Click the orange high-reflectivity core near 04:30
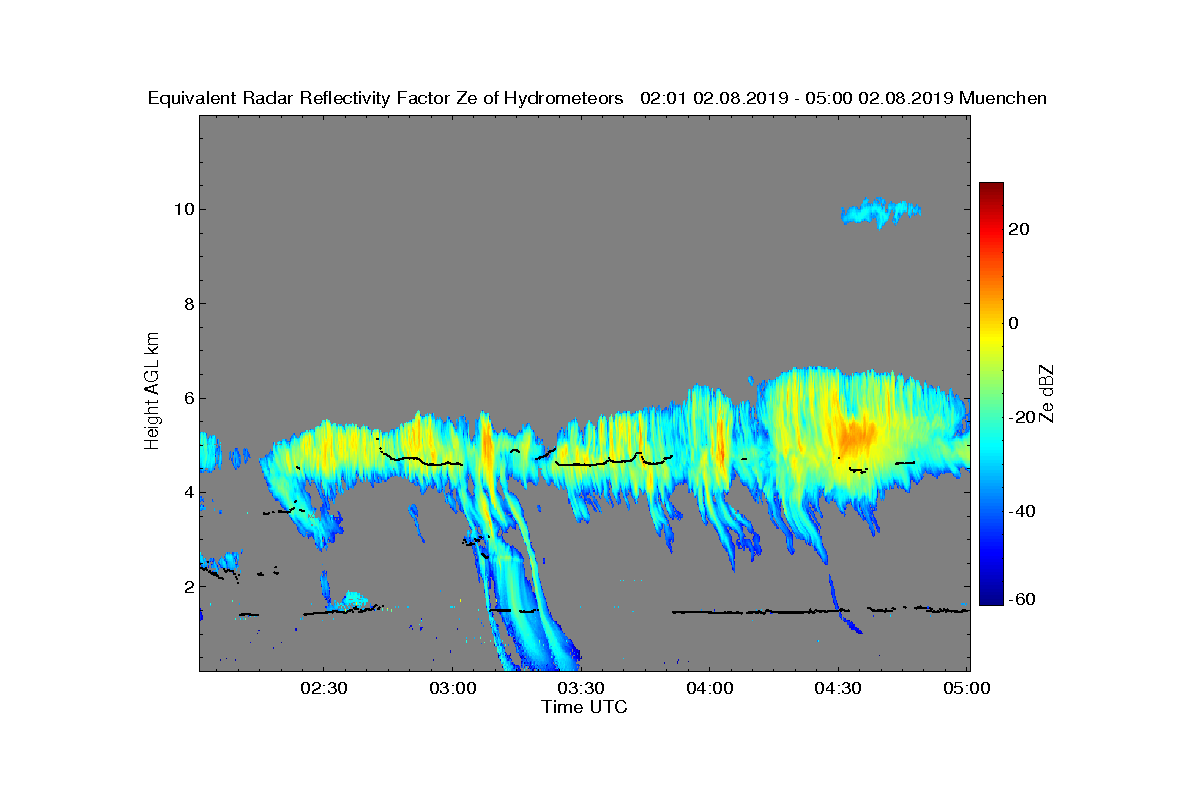The image size is (1200, 800). [855, 436]
